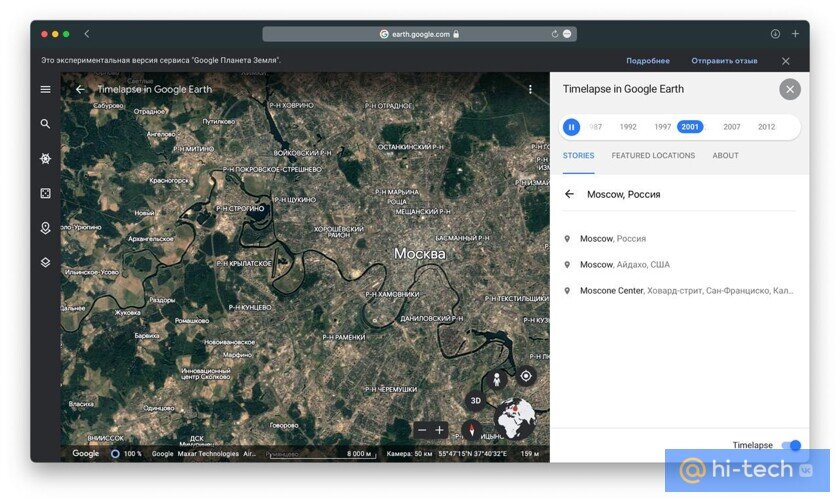Open the hamburger menu in the sidebar
The height and width of the screenshot is (502, 840).
46,89
